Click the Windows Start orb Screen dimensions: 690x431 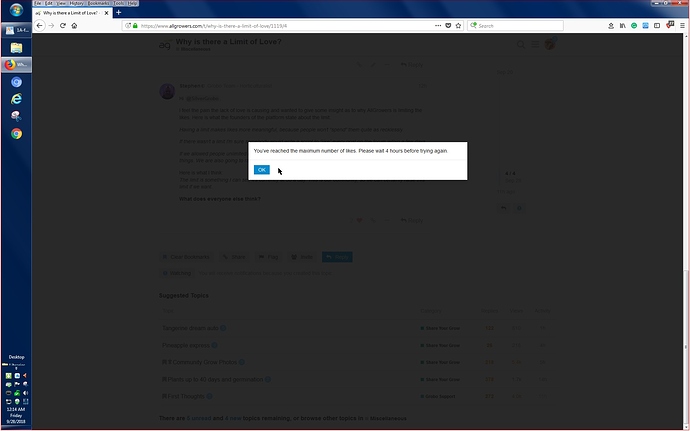click(x=16, y=10)
